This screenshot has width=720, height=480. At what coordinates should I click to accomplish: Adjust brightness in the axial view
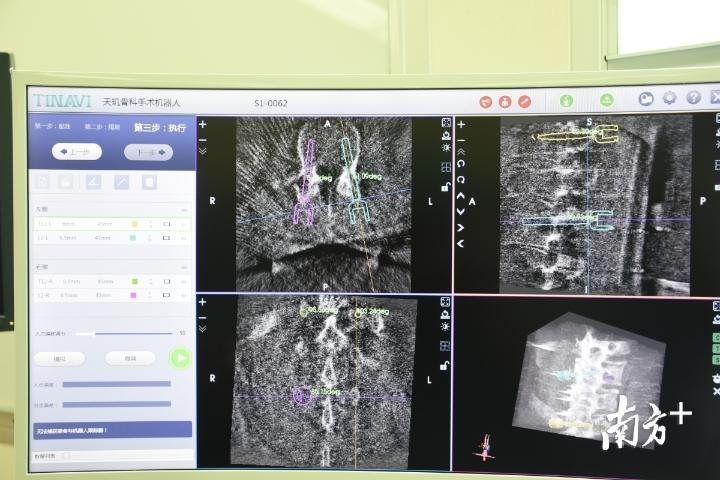pyautogui.click(x=445, y=147)
